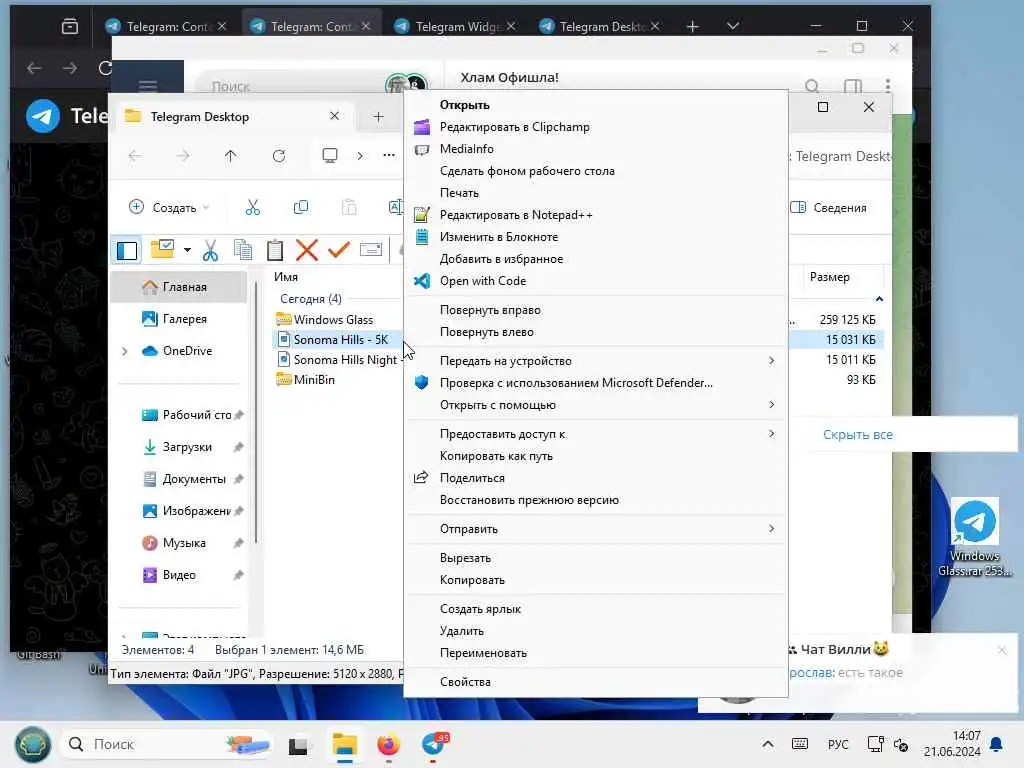This screenshot has height=768, width=1024.
Task: Expand breadcrumb chevron in Explorer address bar
Action: [x=360, y=156]
